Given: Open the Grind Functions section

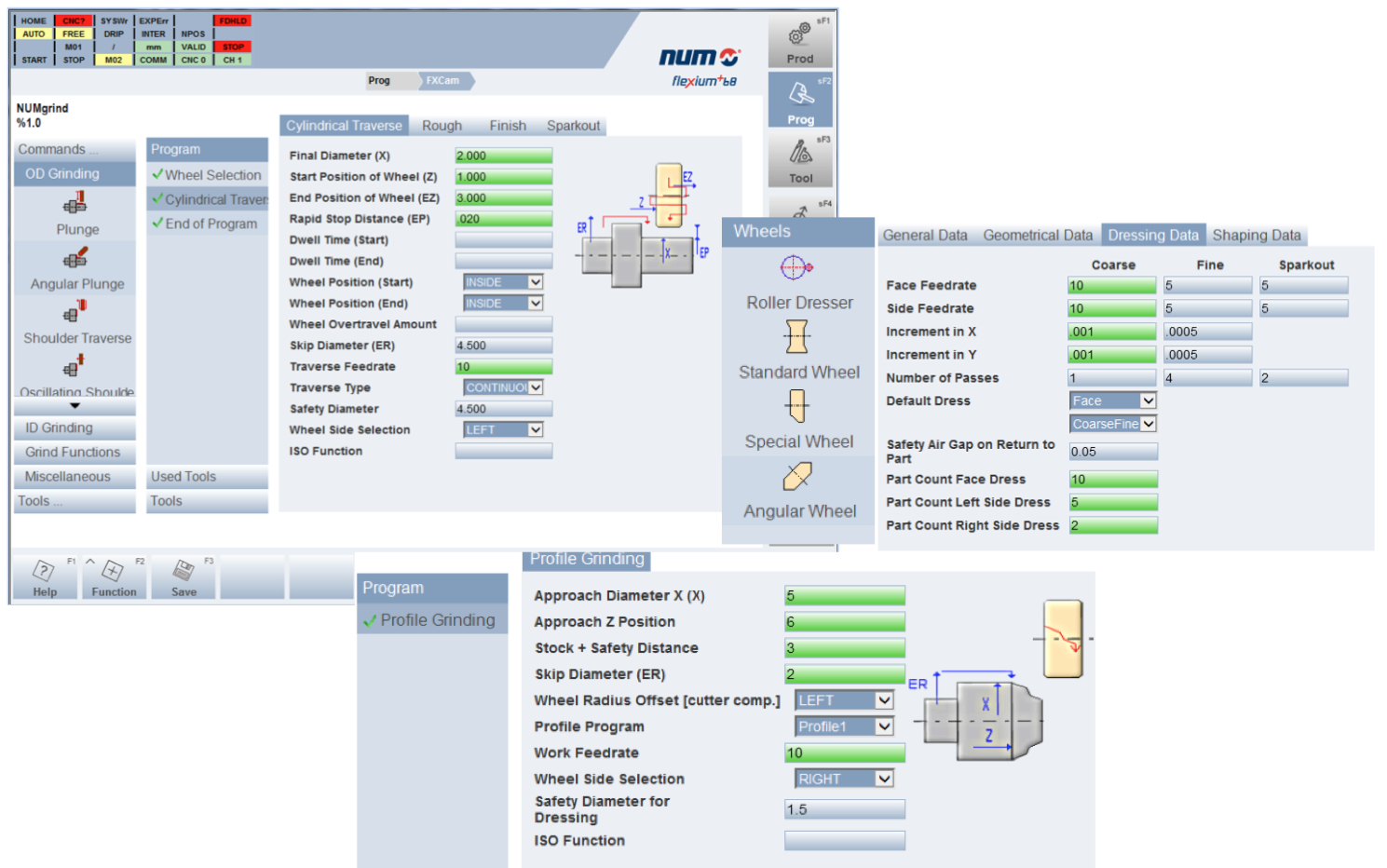Looking at the screenshot, I should (x=75, y=453).
